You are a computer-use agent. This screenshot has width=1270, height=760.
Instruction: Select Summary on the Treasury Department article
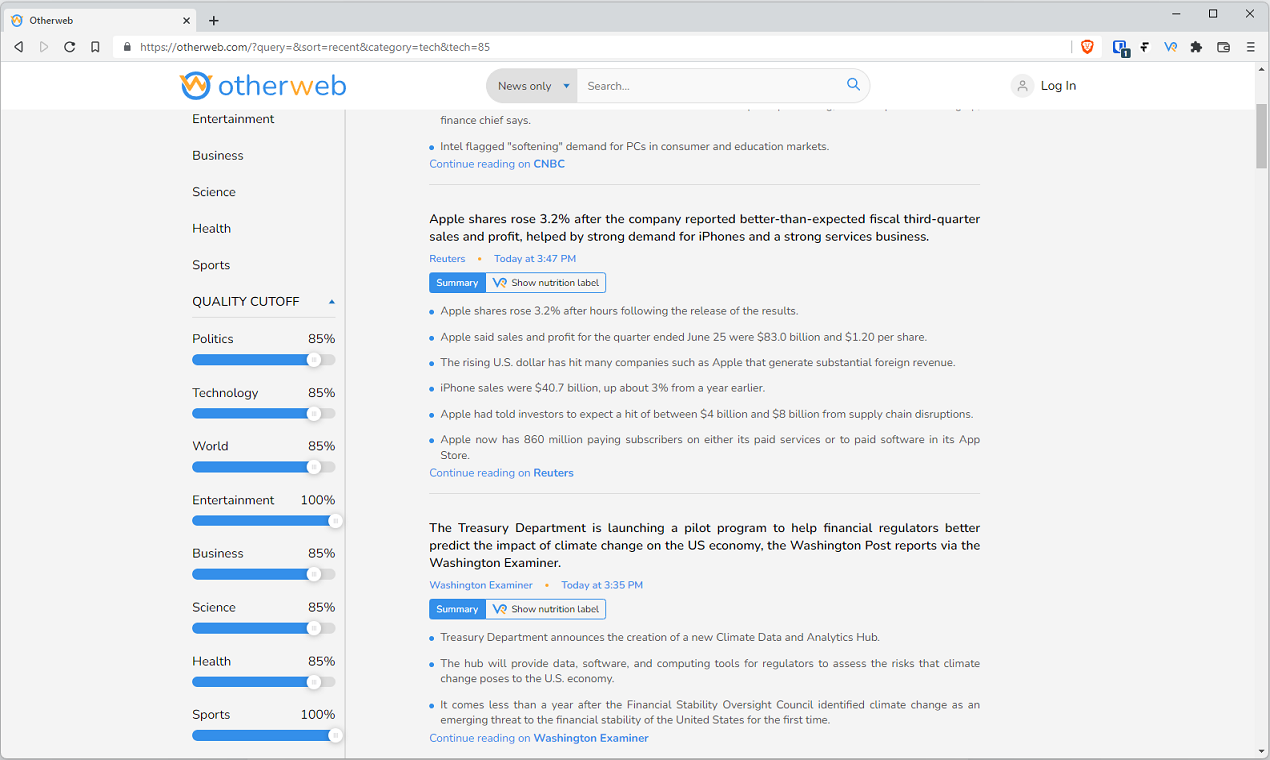457,609
